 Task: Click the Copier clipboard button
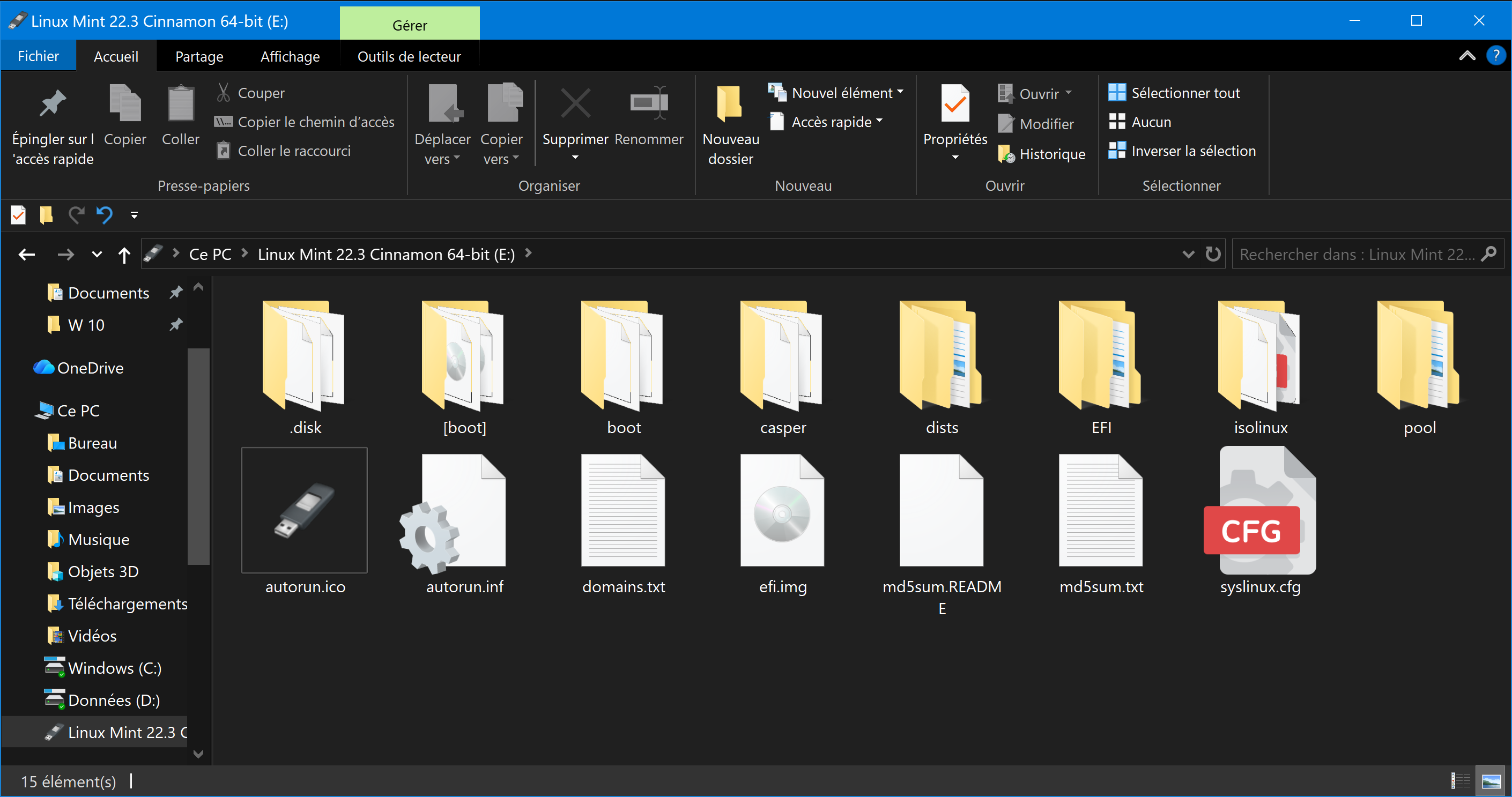[125, 116]
